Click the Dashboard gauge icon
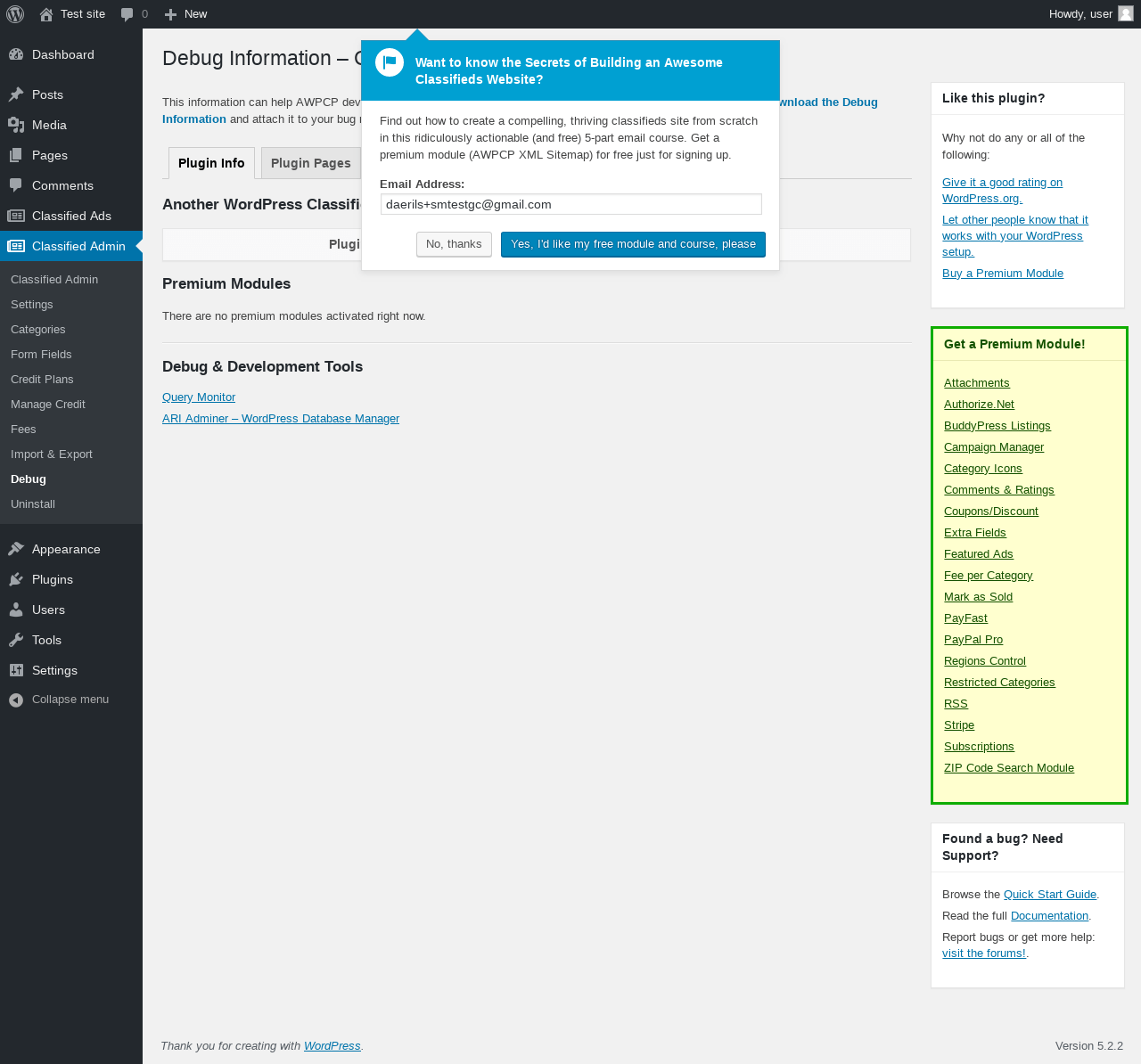The width and height of the screenshot is (1141, 1064). point(16,54)
